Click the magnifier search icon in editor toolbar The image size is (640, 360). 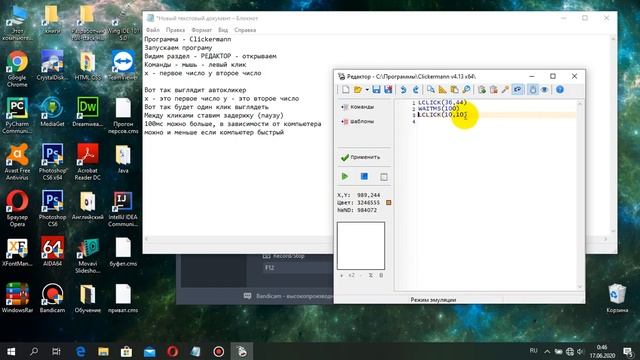[466, 89]
